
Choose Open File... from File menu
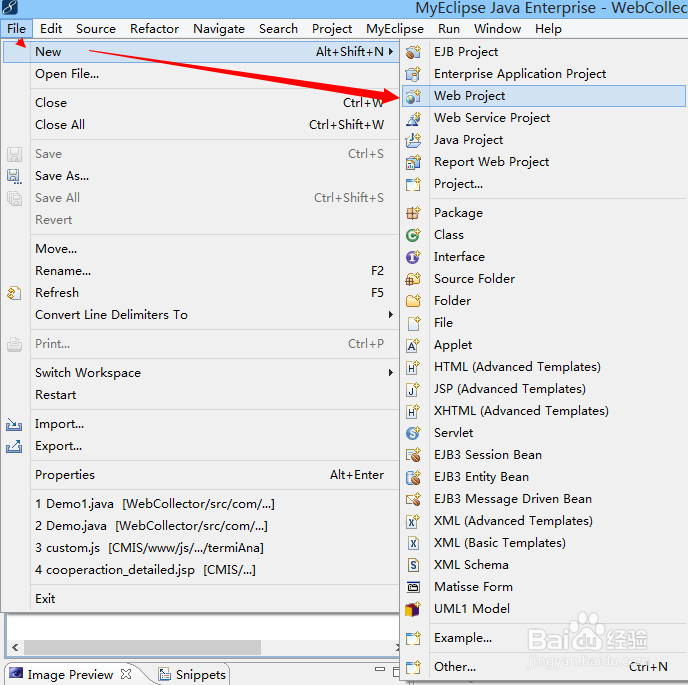click(201, 74)
